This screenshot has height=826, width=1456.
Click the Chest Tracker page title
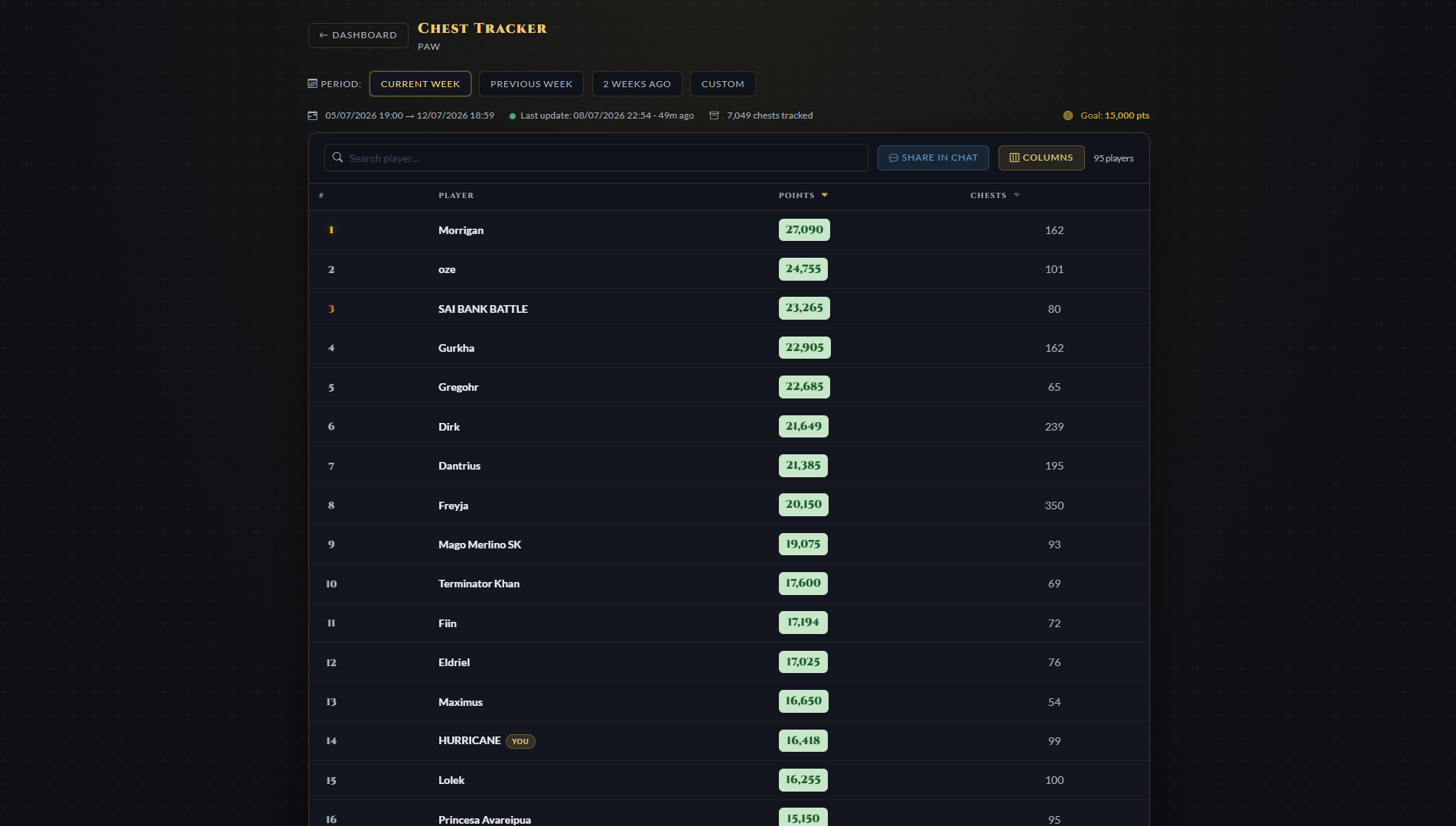click(x=482, y=28)
